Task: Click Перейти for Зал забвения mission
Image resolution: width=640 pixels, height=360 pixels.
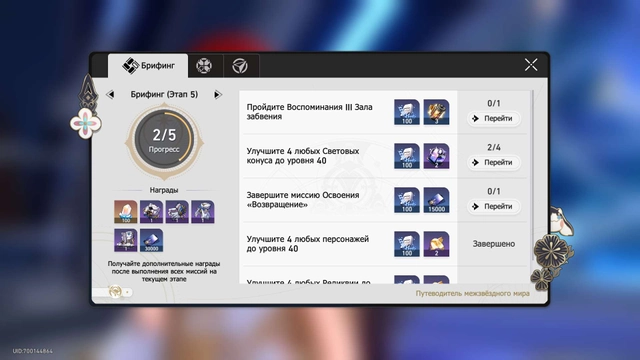Action: 493,118
